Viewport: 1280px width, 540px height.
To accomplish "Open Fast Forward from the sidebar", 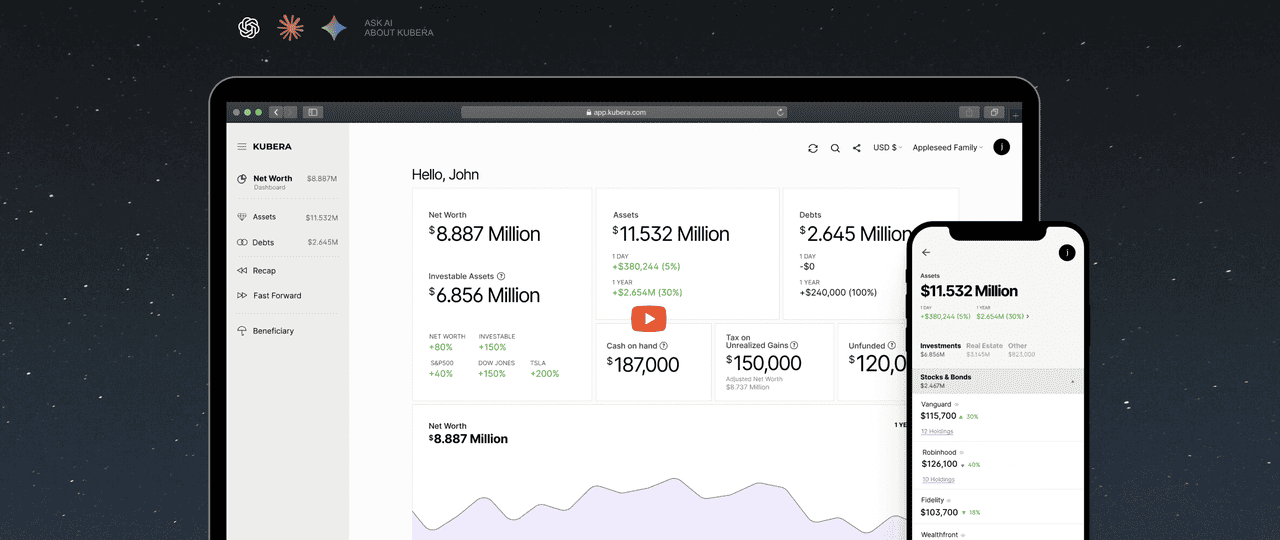I will (276, 296).
